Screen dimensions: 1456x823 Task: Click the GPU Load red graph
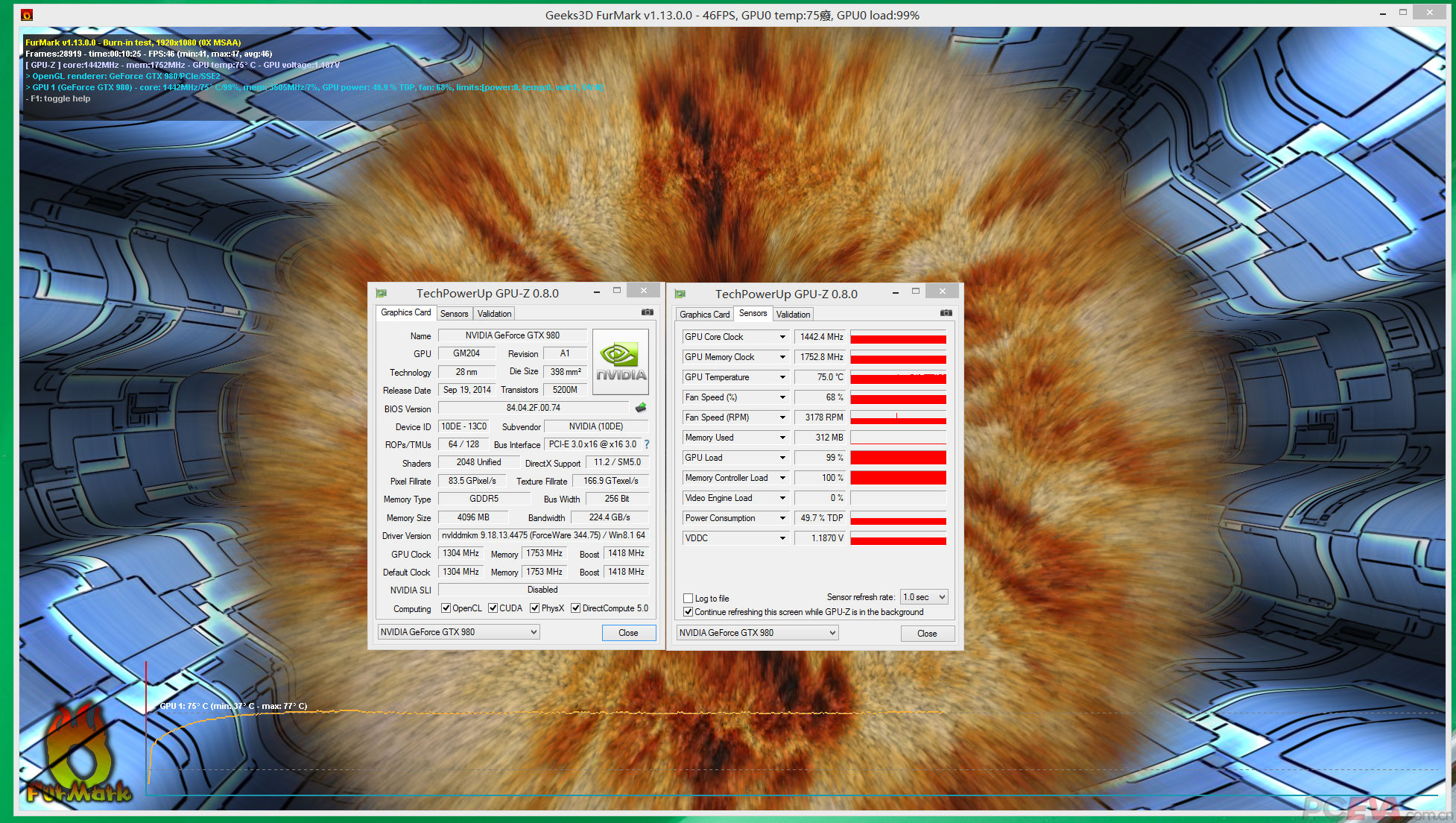(x=899, y=458)
